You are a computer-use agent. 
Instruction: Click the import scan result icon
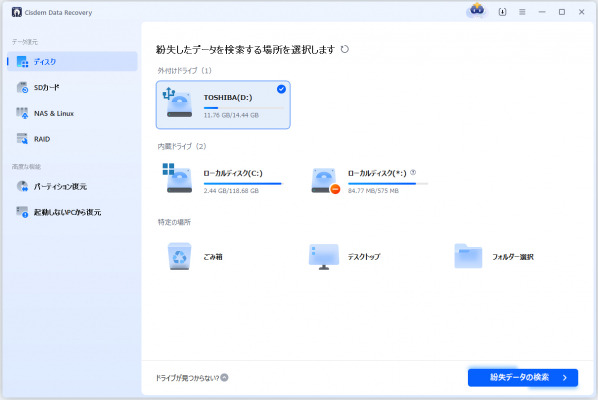coord(502,12)
